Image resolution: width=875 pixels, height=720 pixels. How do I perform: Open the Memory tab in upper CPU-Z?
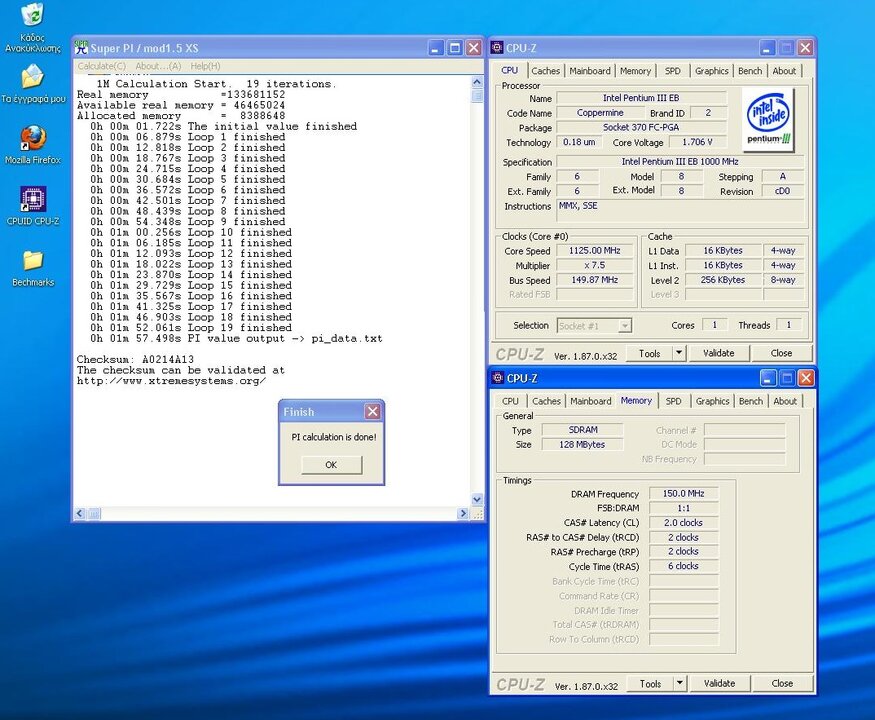coord(635,71)
